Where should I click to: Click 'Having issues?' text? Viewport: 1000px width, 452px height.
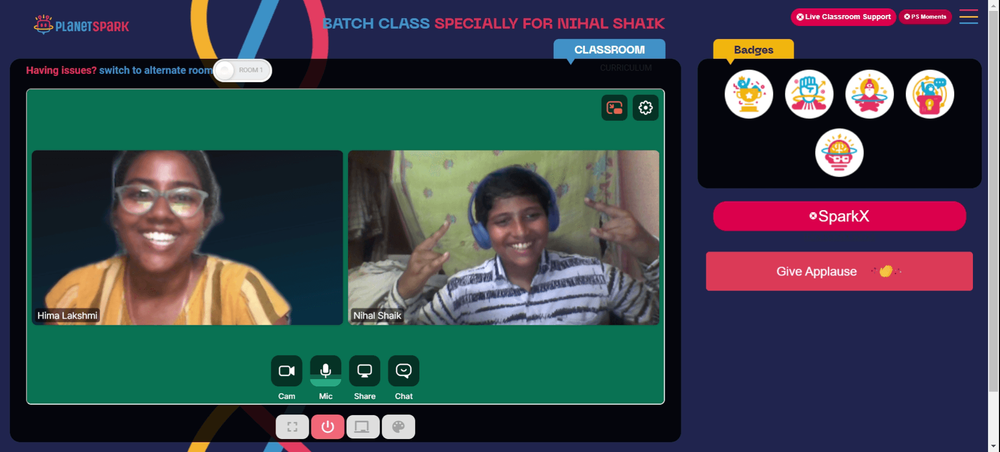pyautogui.click(x=61, y=70)
